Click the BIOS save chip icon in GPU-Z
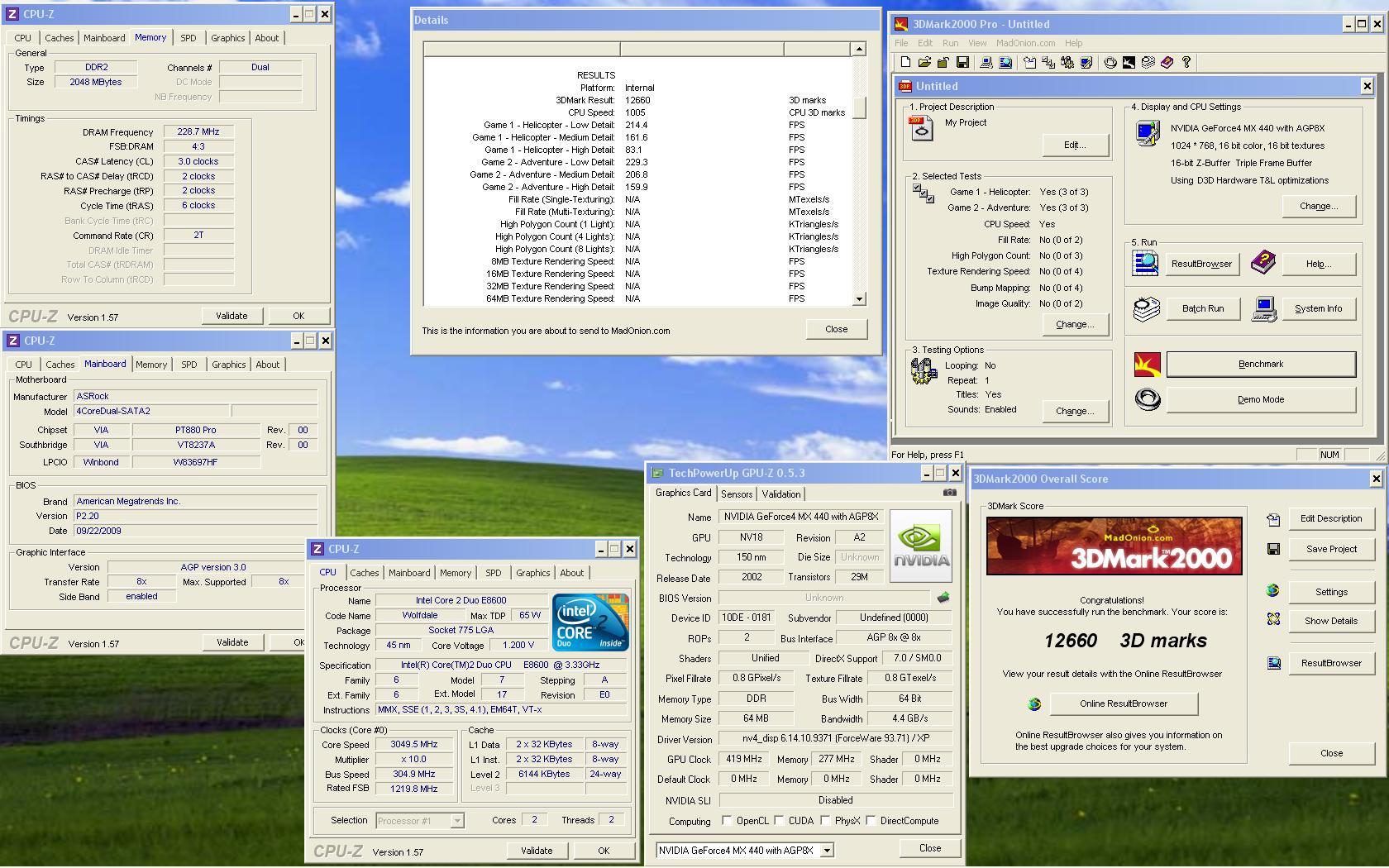Viewport: 1389px width, 868px height. tap(943, 597)
